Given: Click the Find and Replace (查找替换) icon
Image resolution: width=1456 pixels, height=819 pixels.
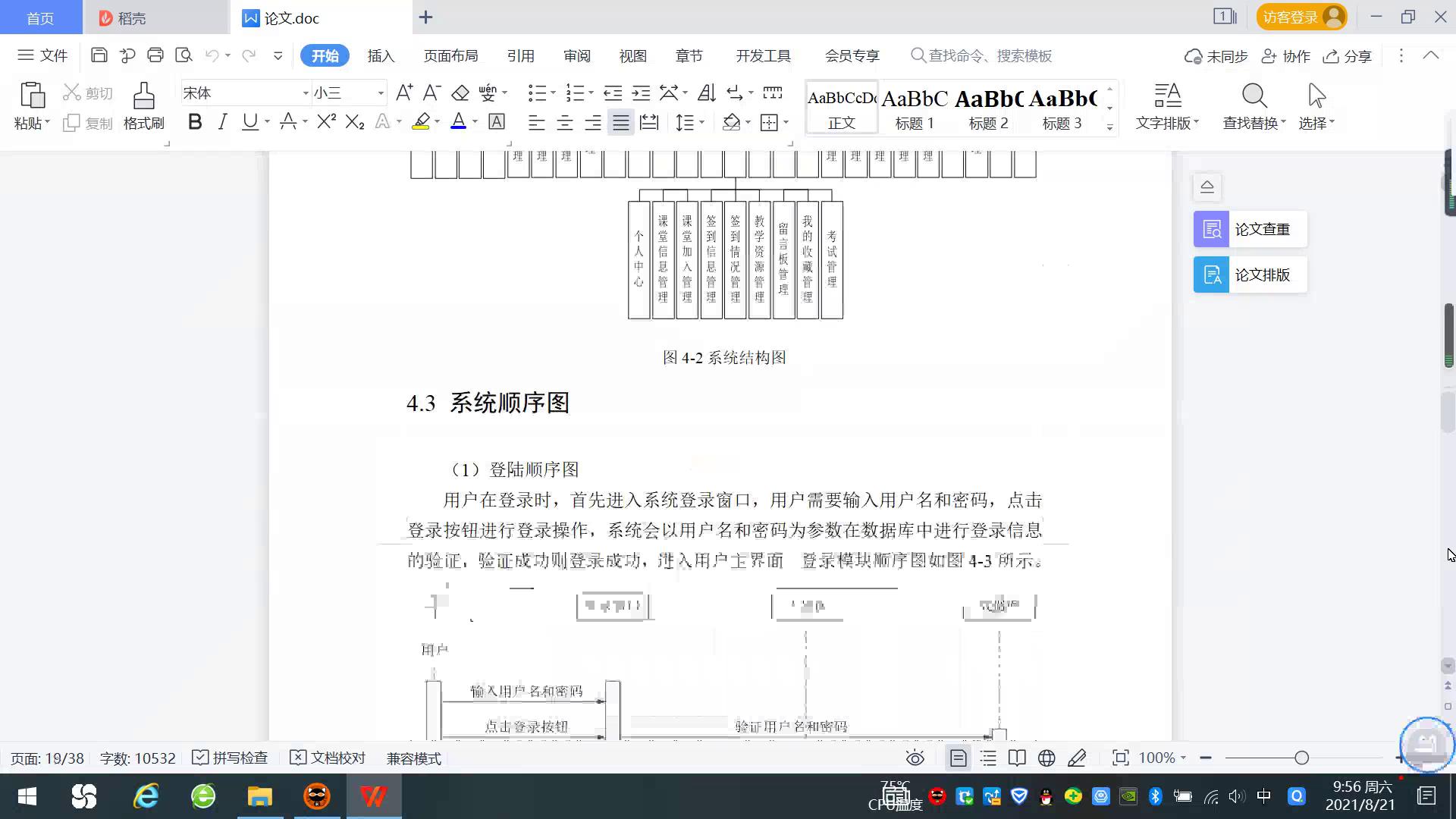Looking at the screenshot, I should (1254, 97).
